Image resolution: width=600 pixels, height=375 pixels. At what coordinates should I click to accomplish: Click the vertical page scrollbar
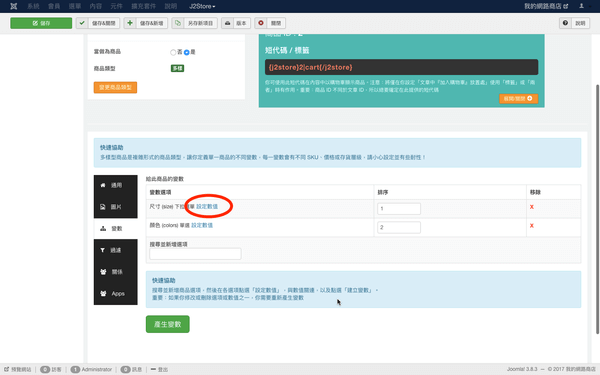597,209
